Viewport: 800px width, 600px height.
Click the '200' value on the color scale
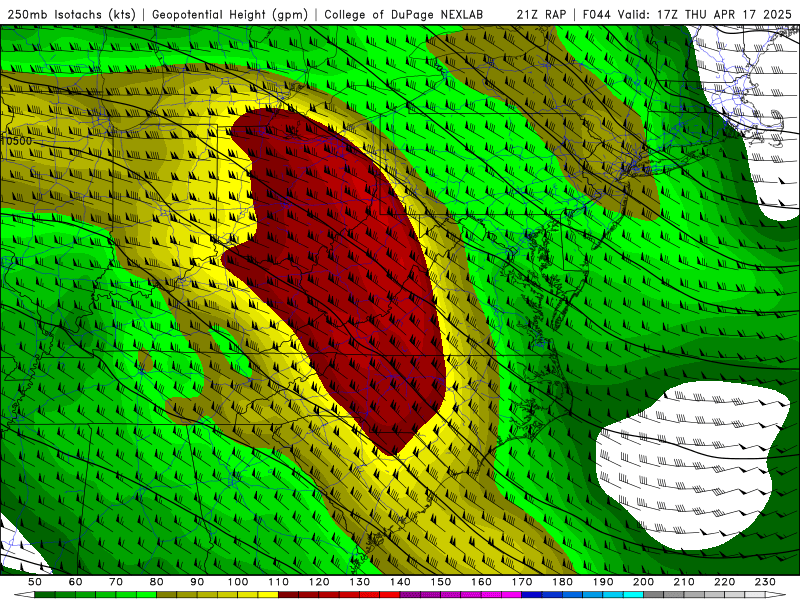coord(643,582)
